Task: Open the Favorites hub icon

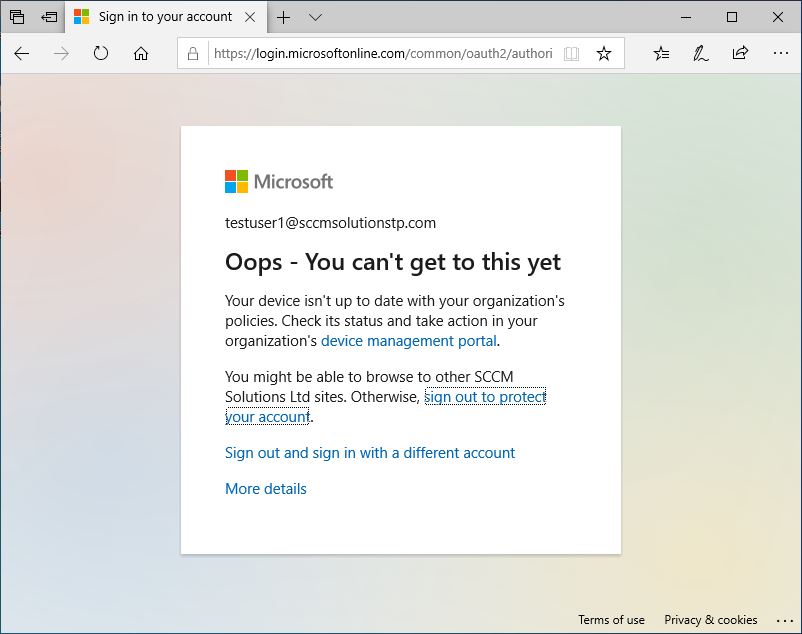Action: coord(661,54)
